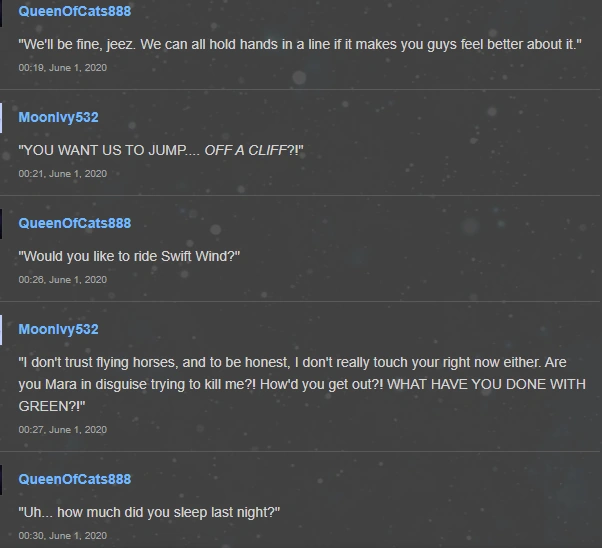Screen dimensions: 602x548
Task: Click MoonIvy532 username above the flying horses message
Action: click(58, 329)
